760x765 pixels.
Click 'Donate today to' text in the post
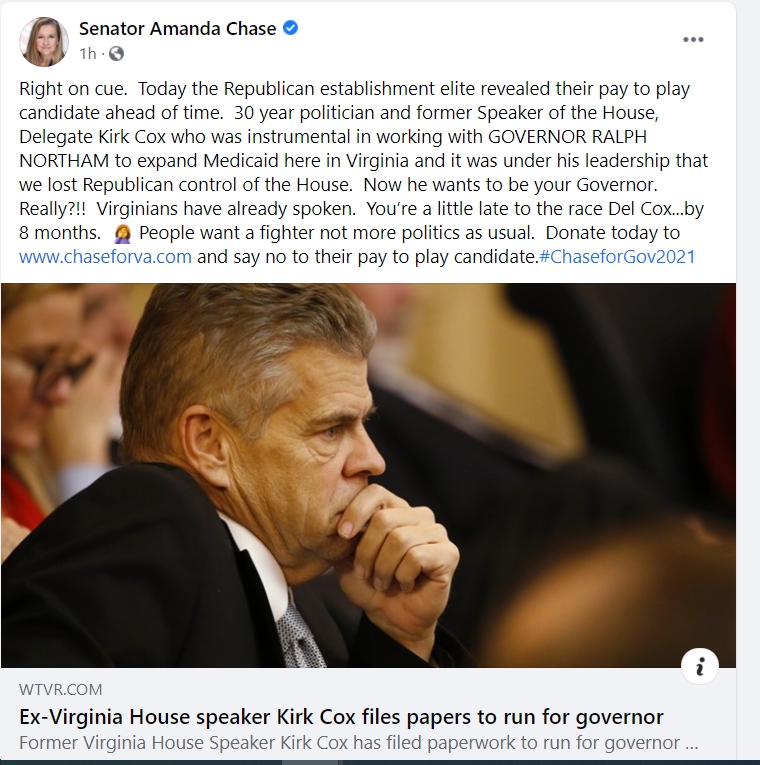click(613, 233)
